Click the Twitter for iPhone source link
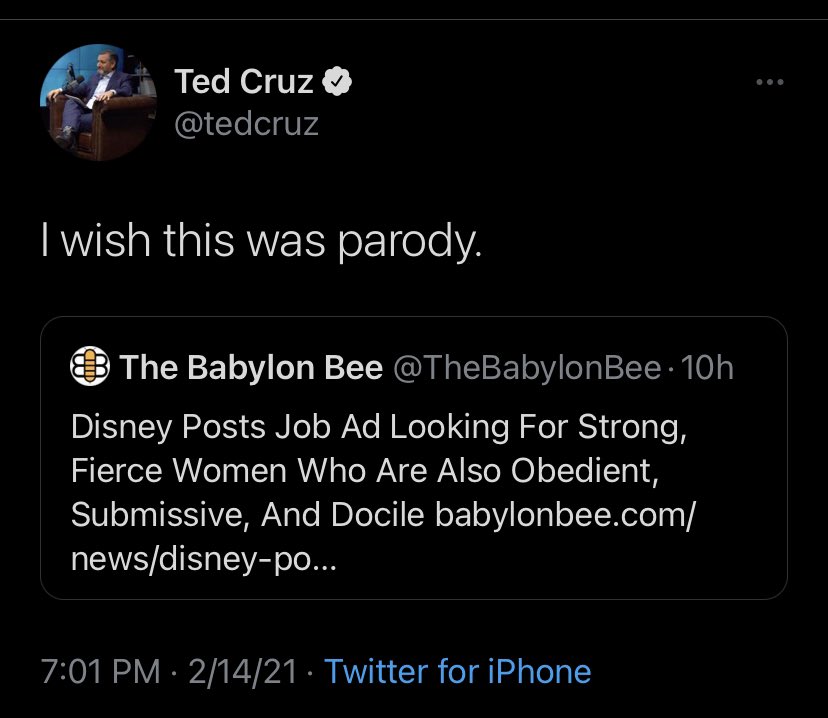 tap(457, 671)
